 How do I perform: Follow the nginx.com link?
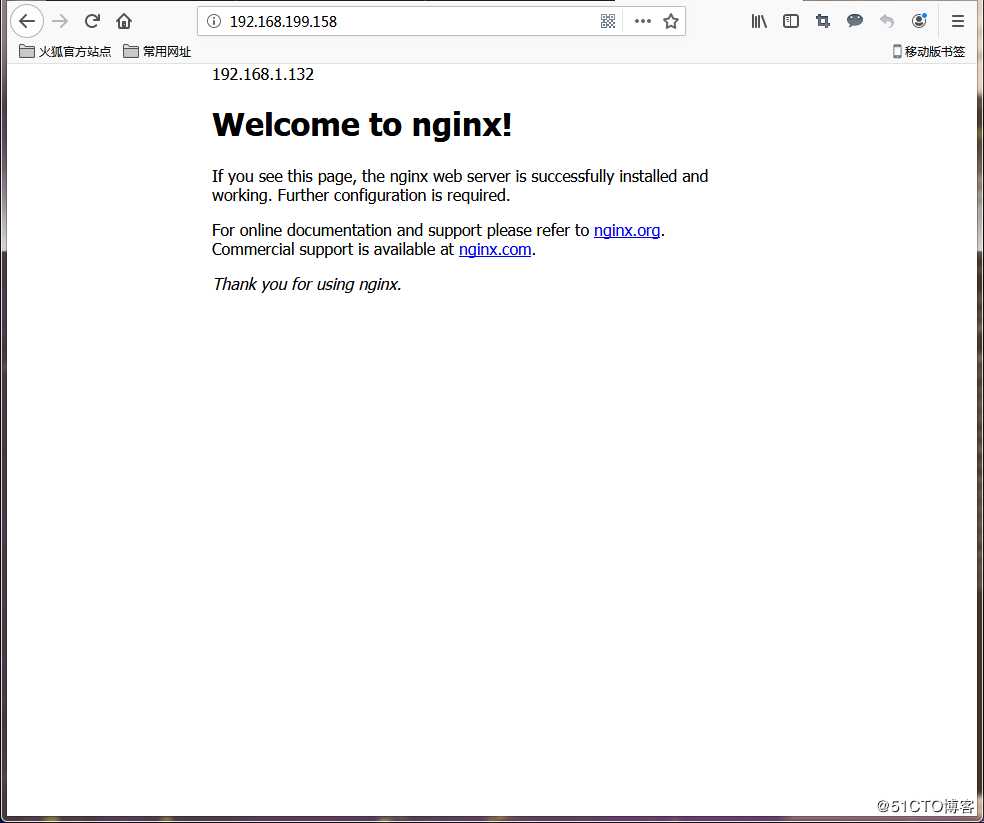tap(495, 249)
